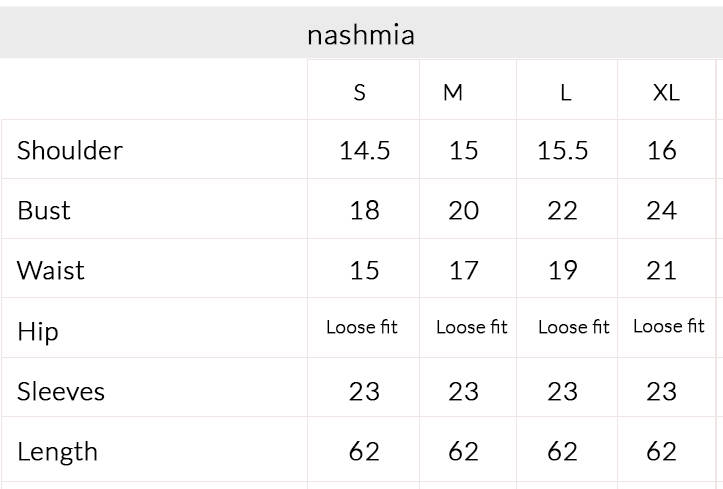Click the nashmia table title
Viewport: 723px width, 489px height.
361,35
